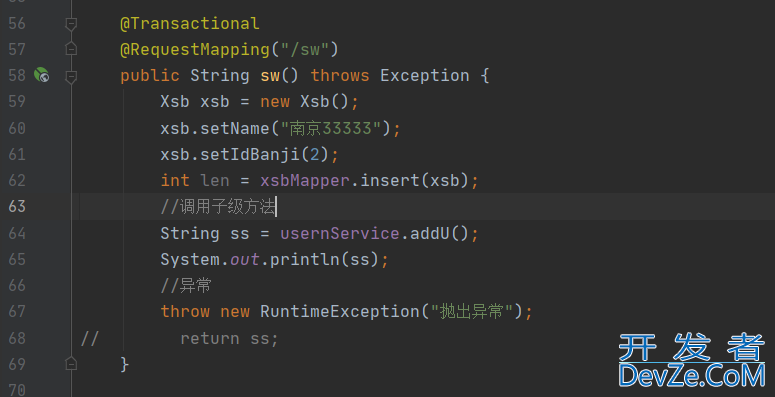
Task: Click the RuntimeException class name
Action: point(340,311)
